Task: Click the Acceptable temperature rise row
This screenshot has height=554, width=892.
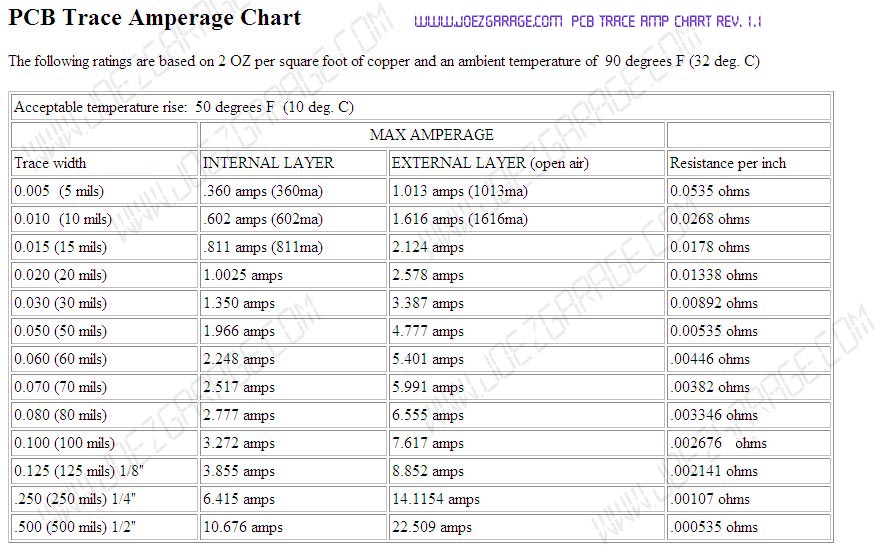Action: (184, 107)
